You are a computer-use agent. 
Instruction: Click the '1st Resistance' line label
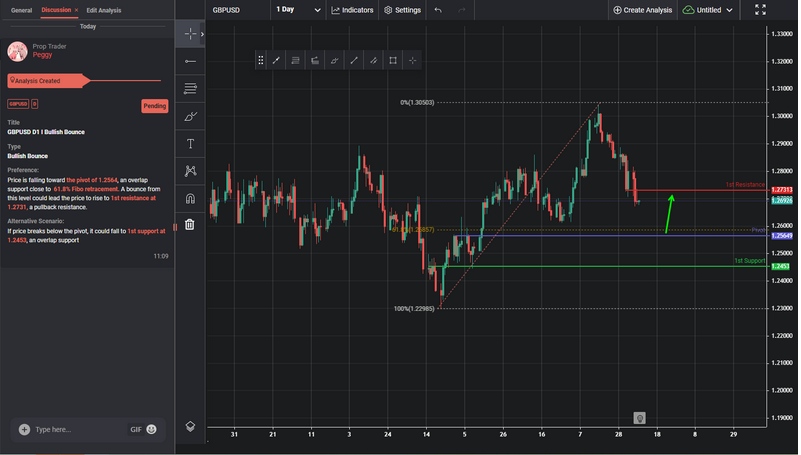pyautogui.click(x=745, y=185)
